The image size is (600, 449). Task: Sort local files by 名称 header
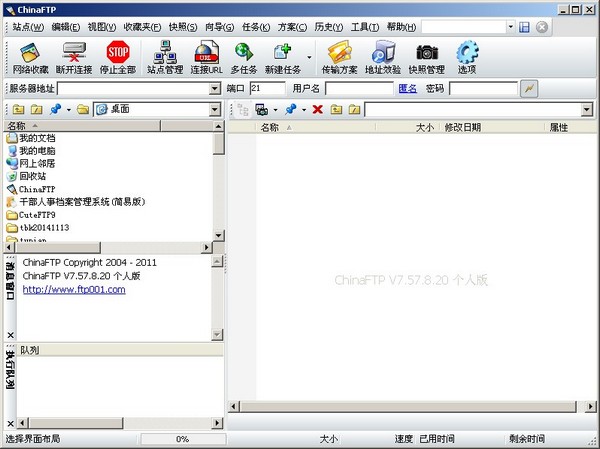point(82,126)
